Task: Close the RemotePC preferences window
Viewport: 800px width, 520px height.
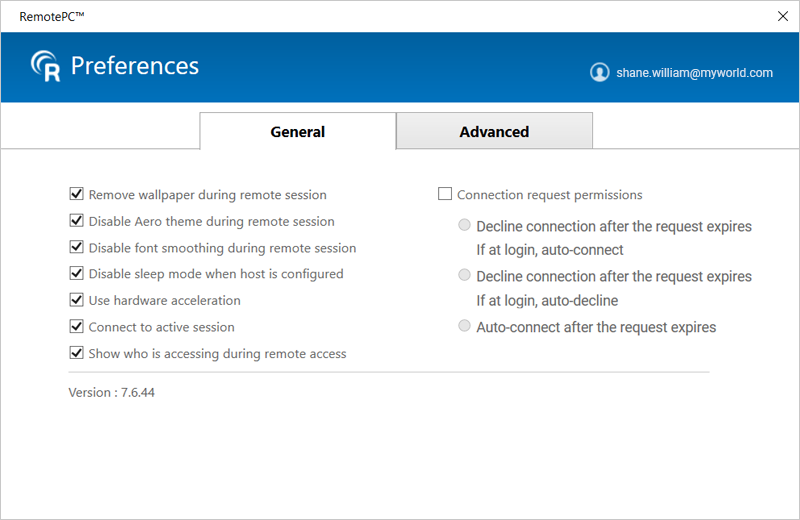Action: [782, 16]
